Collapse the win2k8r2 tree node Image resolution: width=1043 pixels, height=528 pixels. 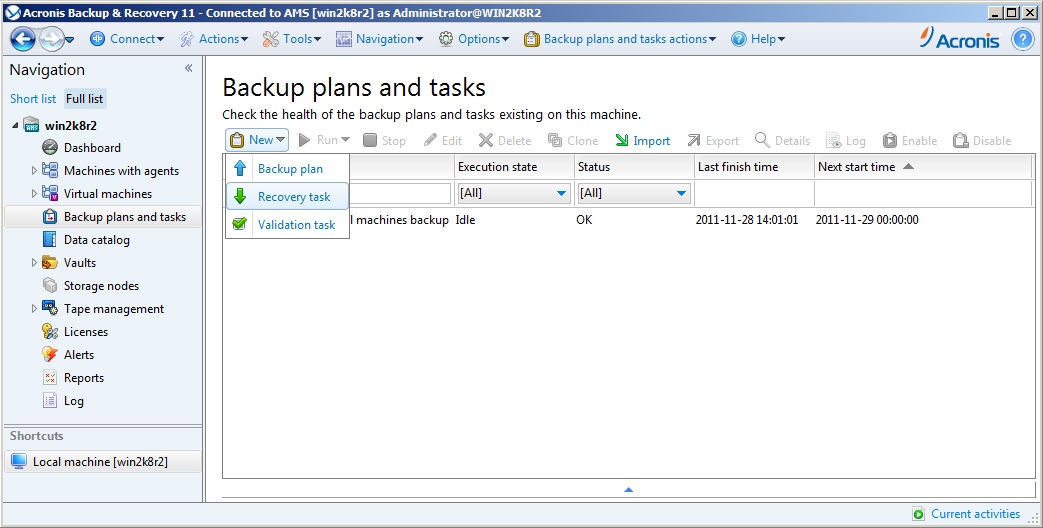tap(15, 125)
